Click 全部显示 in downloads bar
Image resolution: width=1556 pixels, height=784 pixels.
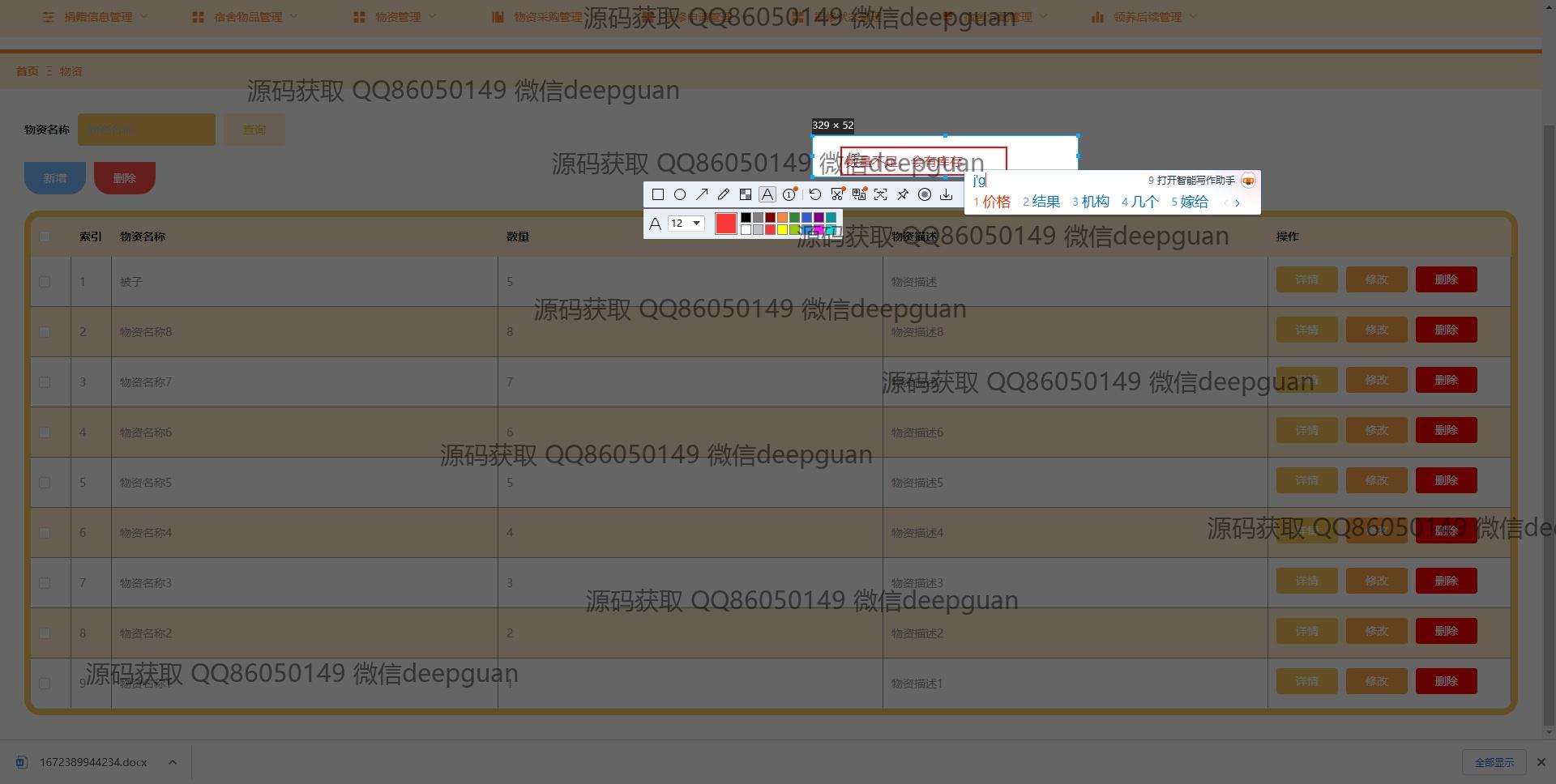(1494, 762)
